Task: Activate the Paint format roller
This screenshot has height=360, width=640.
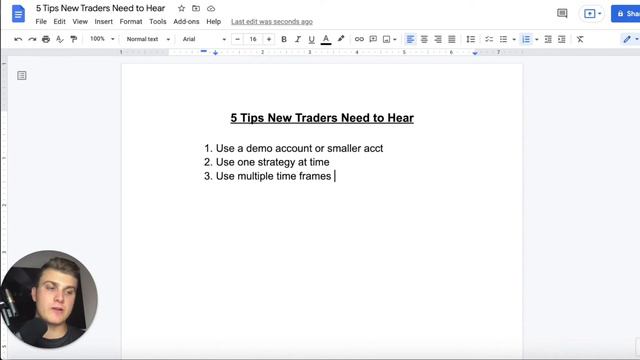Action: tap(73, 39)
